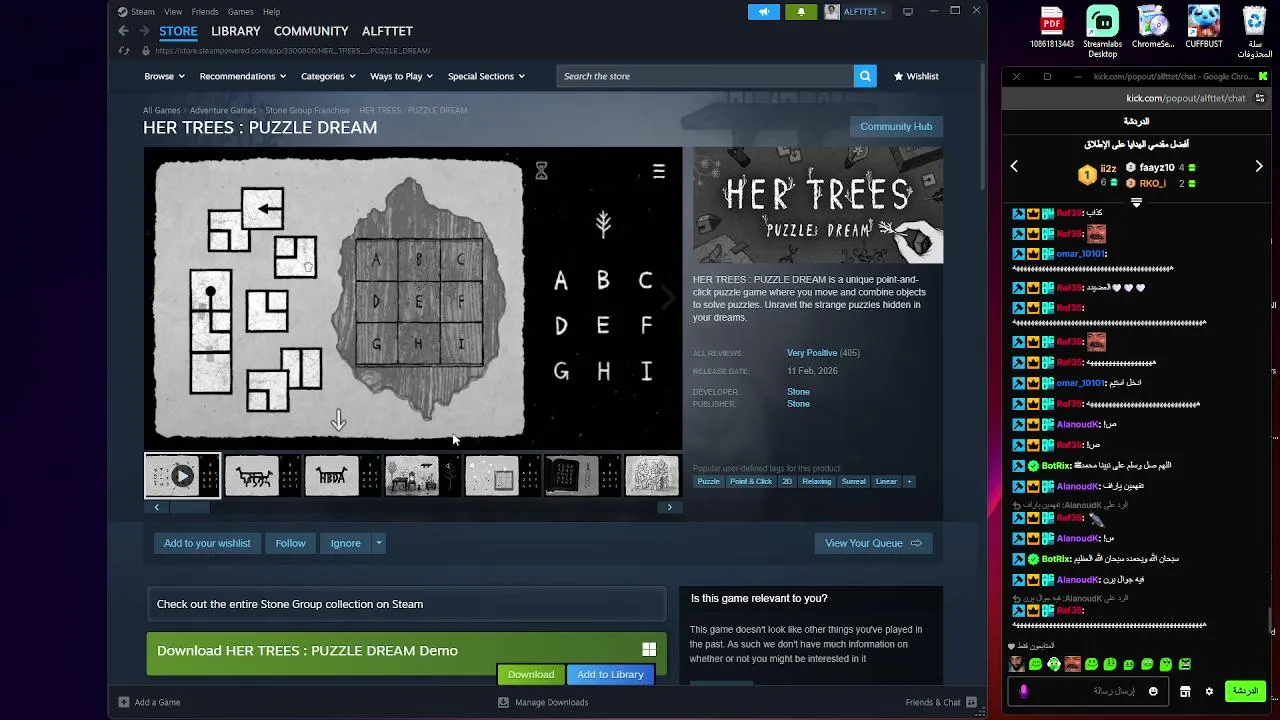Open Kick chat settings gear
The width and height of the screenshot is (1280, 720).
(1209, 691)
